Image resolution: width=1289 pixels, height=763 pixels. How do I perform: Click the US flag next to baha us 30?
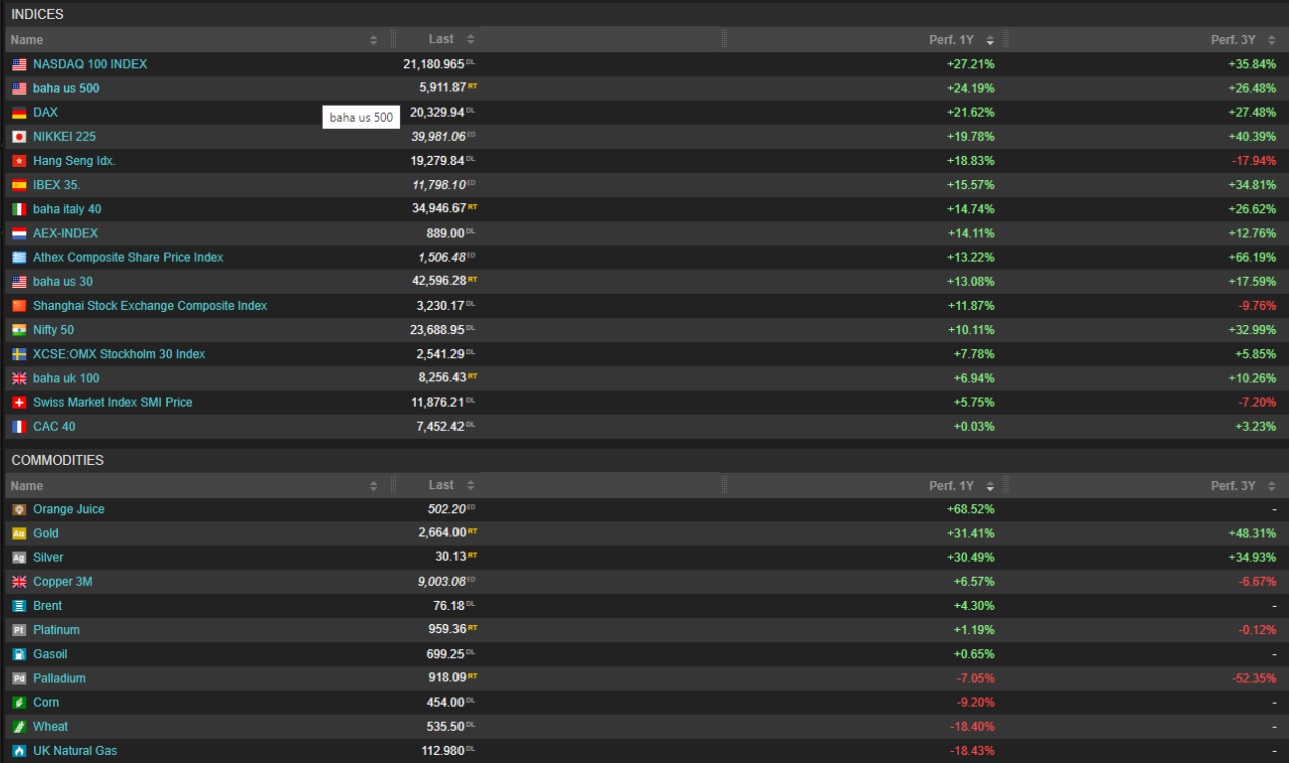click(19, 282)
